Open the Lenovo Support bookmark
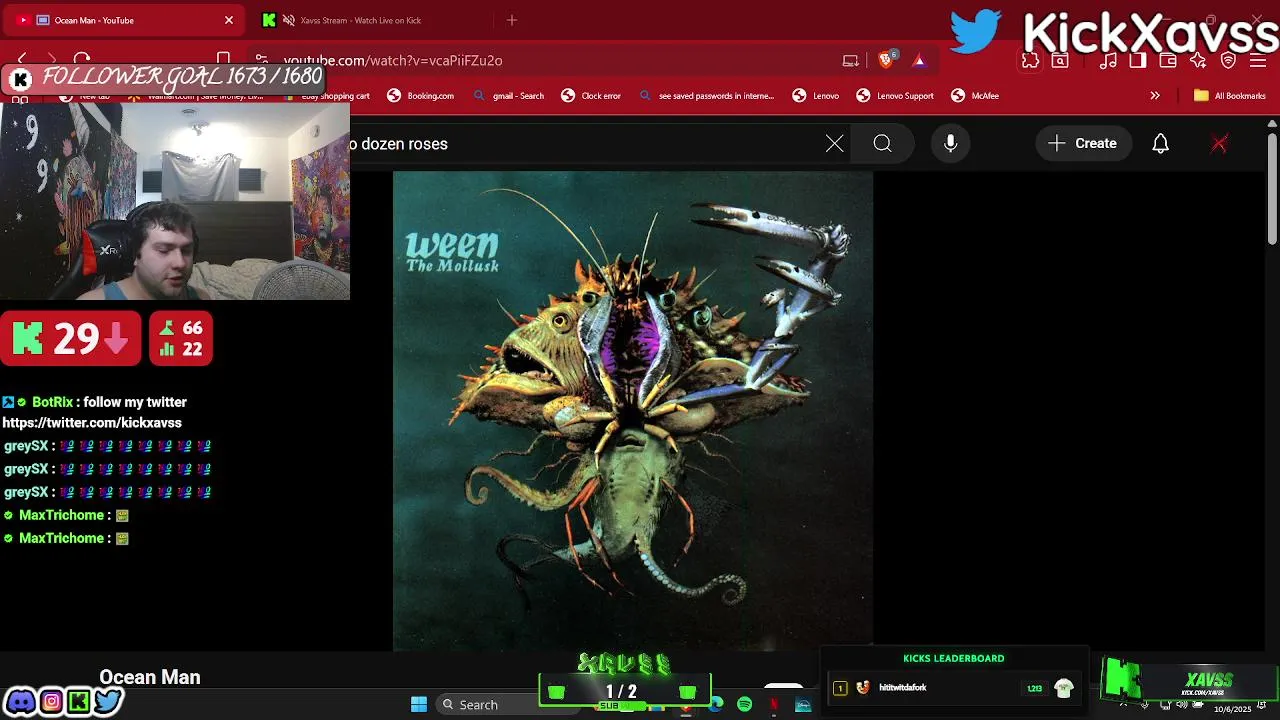1280x720 pixels. click(x=895, y=96)
